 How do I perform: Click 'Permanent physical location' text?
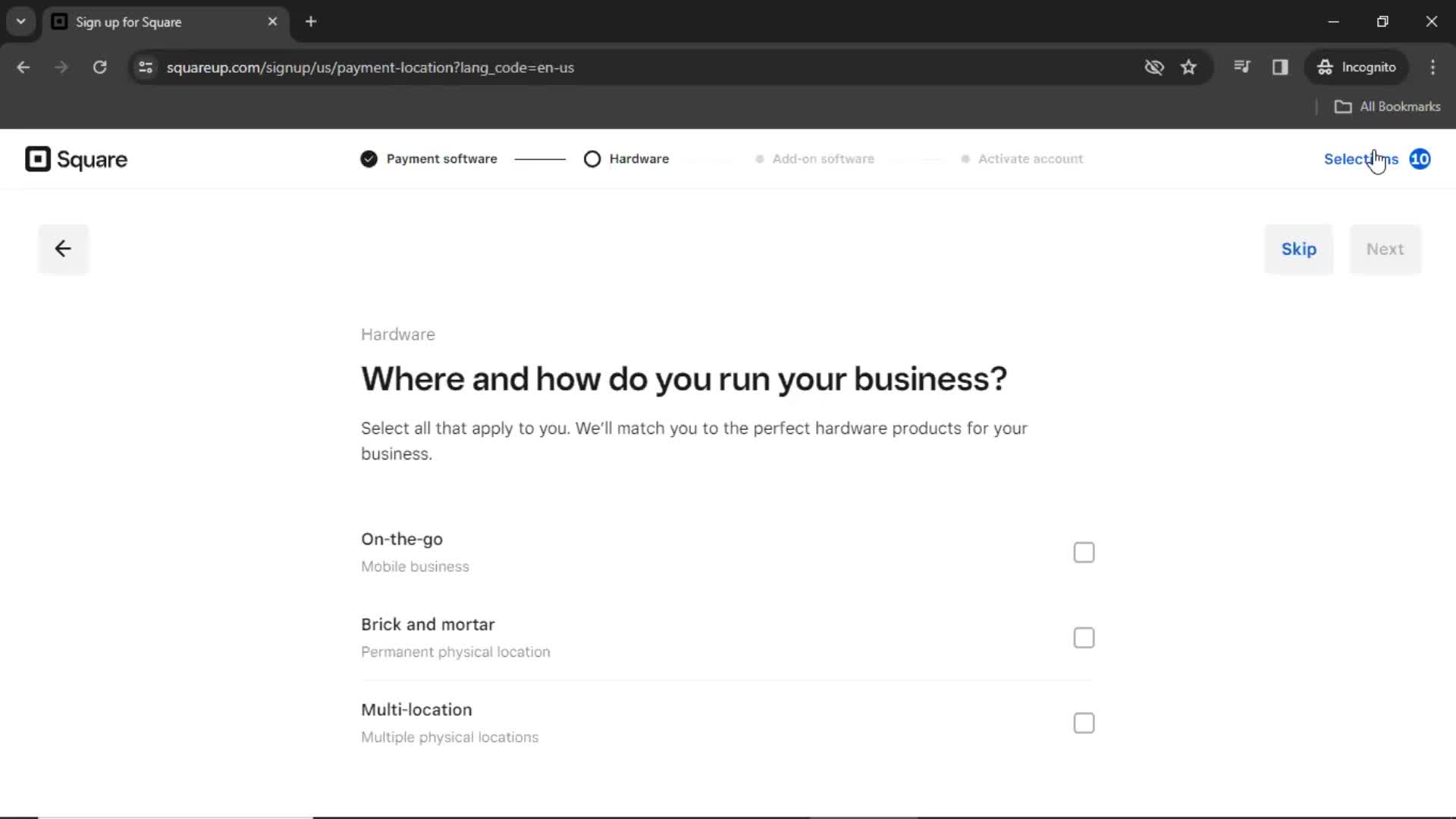click(455, 652)
